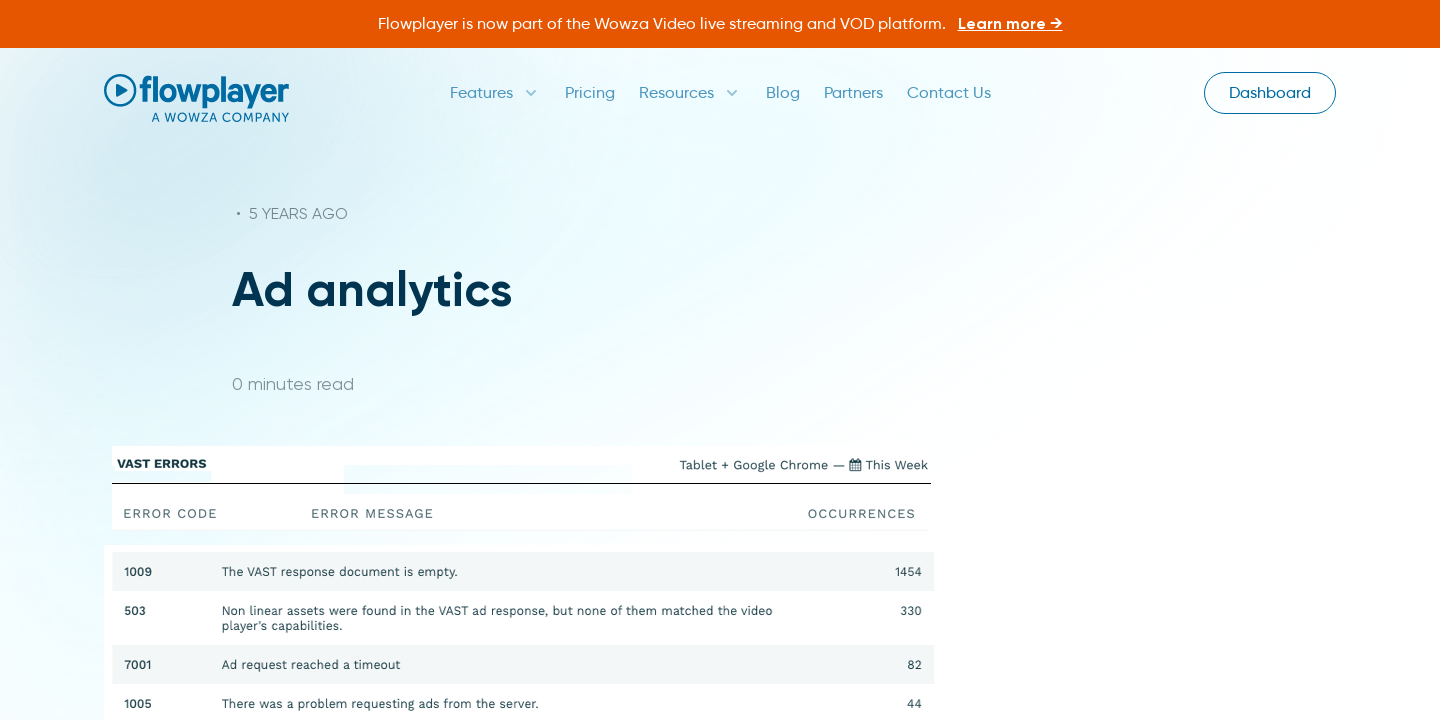Click the VAST ERRORS panel header label
Viewport: 1440px width, 720px height.
161,463
